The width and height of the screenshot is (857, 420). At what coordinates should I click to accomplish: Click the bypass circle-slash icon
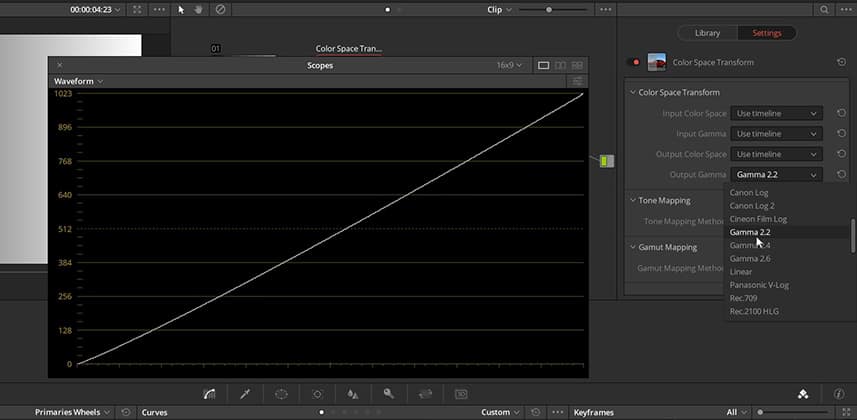coord(220,10)
